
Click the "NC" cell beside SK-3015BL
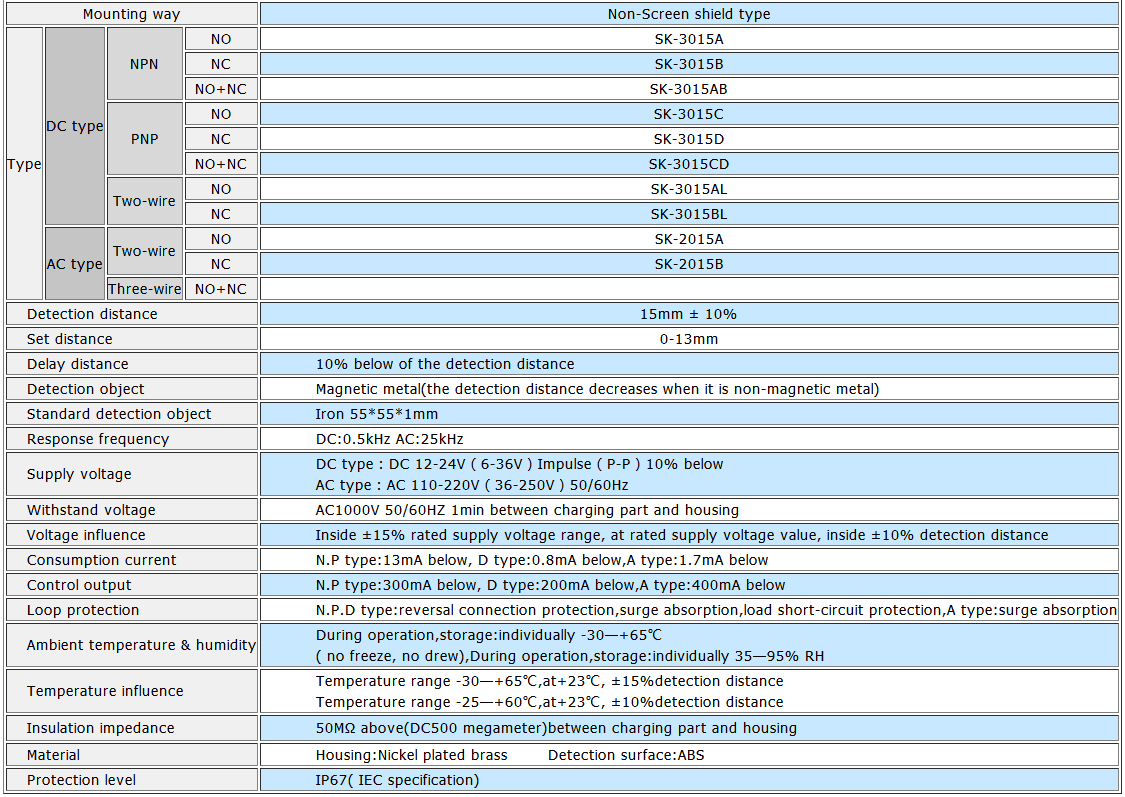(x=221, y=214)
